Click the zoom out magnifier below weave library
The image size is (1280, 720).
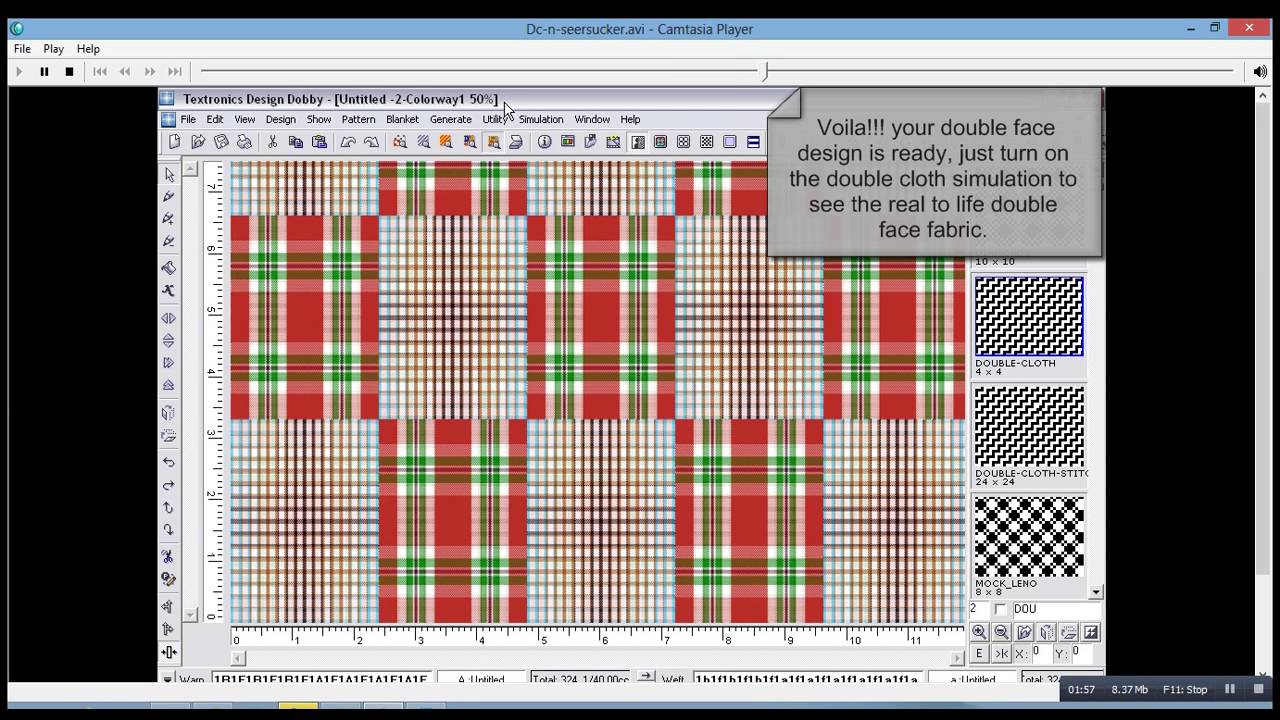point(1001,632)
